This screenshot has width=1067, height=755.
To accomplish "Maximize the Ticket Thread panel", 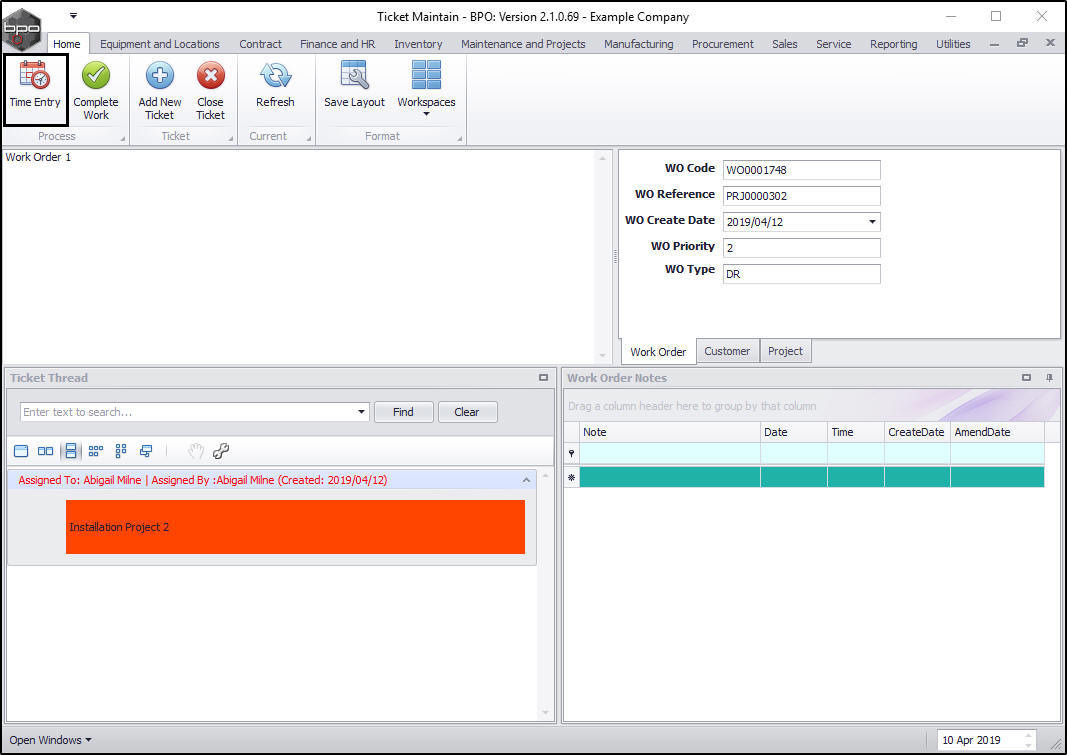I will (543, 378).
